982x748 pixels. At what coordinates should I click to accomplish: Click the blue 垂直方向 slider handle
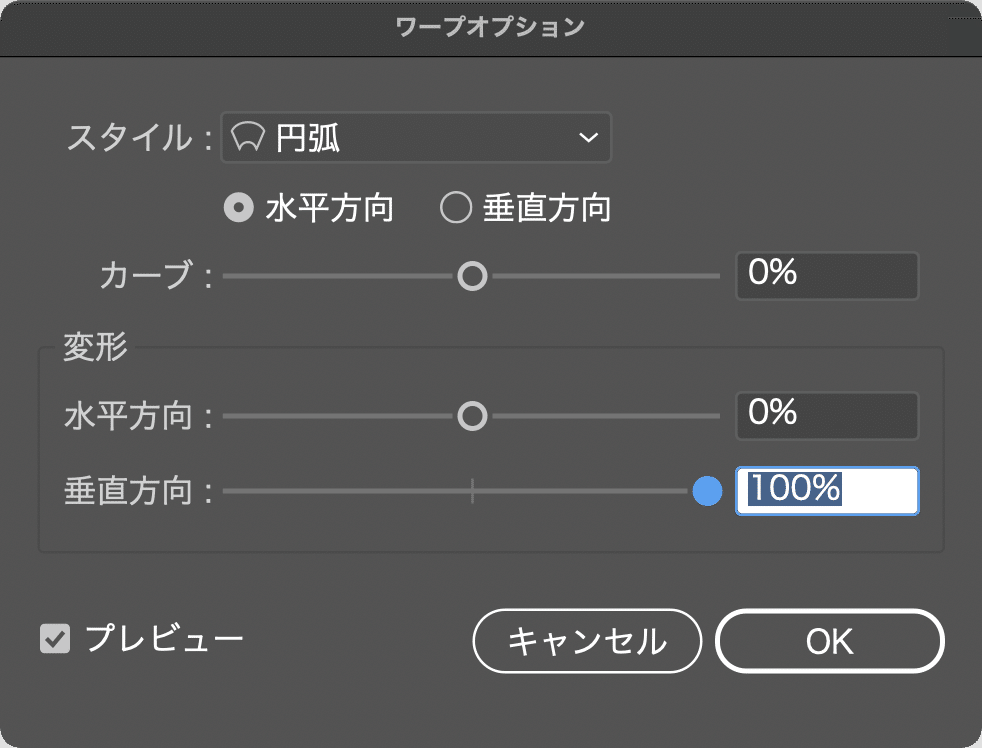click(x=707, y=491)
